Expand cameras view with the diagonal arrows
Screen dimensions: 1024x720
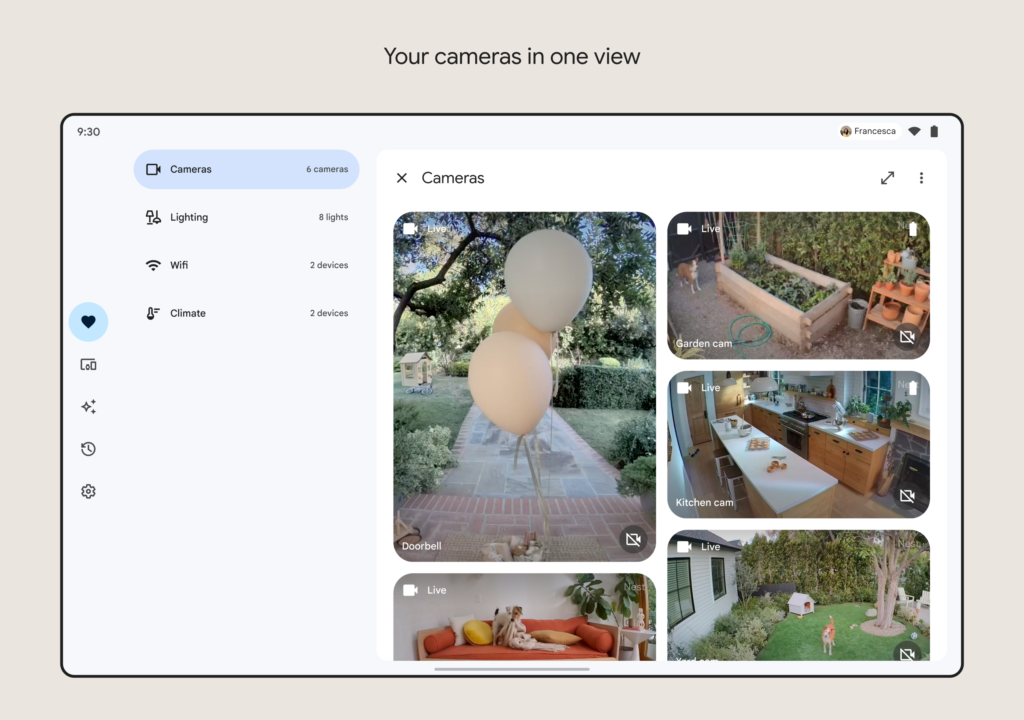[x=887, y=177]
